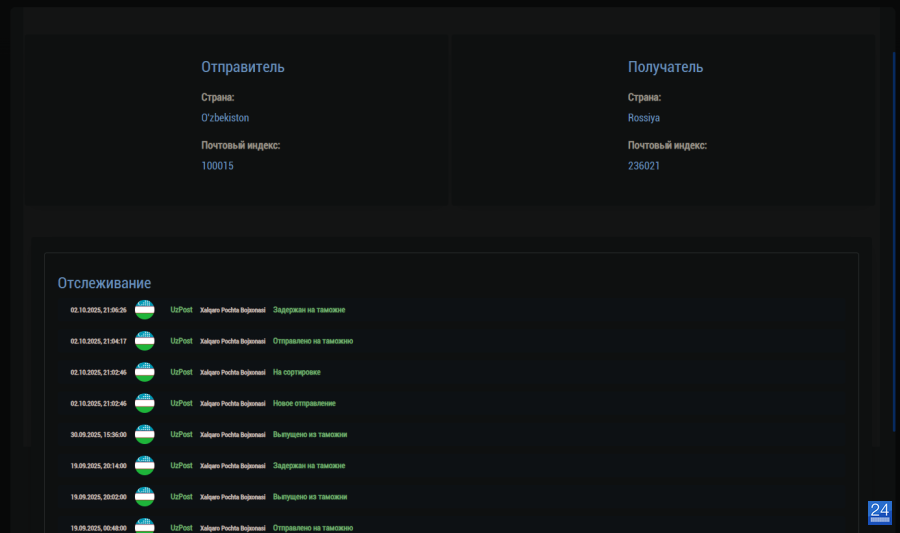Click the flag icon for 30.09.2025, 15:36:00
Screen dimensions: 900x533
145,435
